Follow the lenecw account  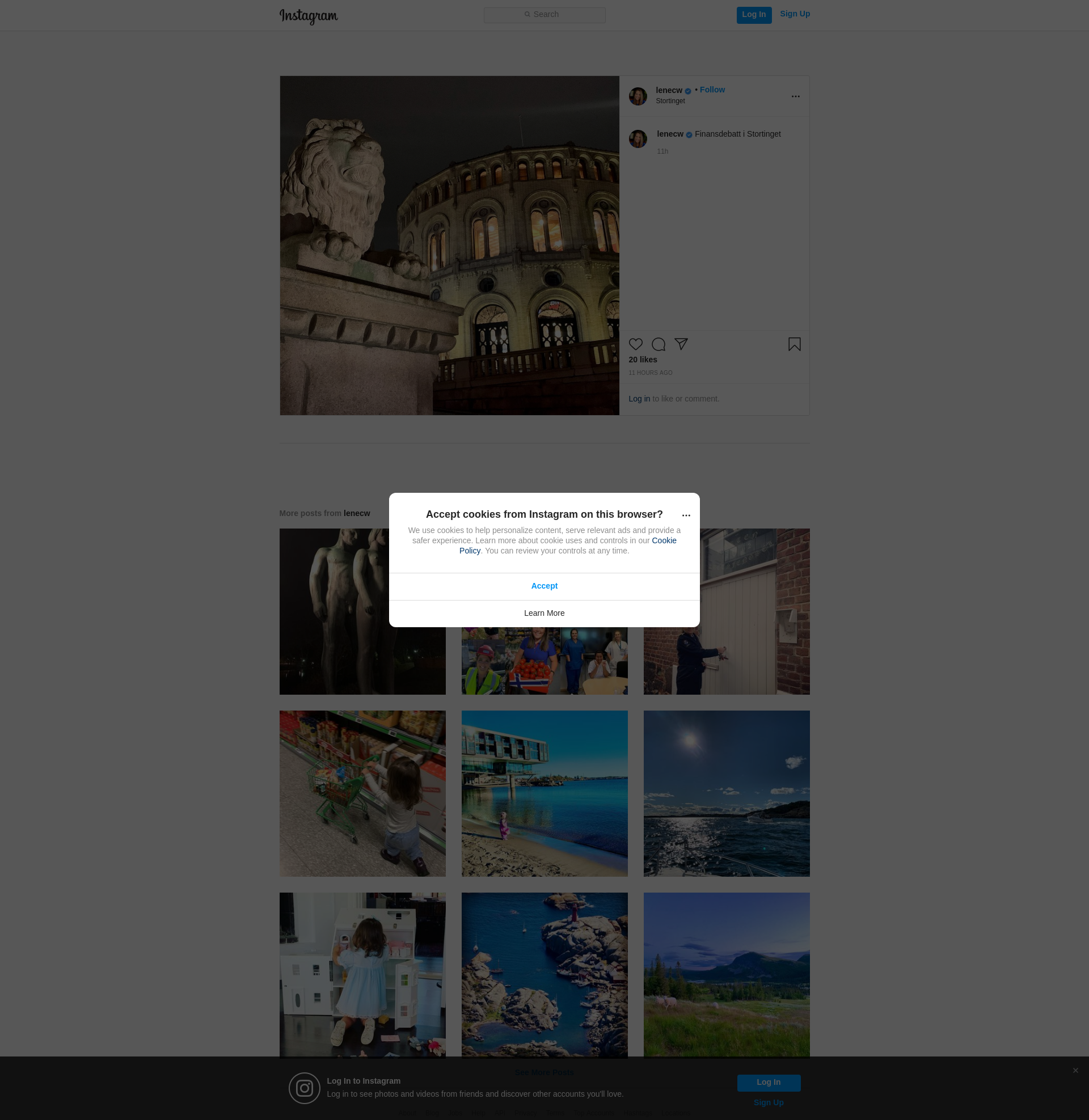tap(712, 90)
